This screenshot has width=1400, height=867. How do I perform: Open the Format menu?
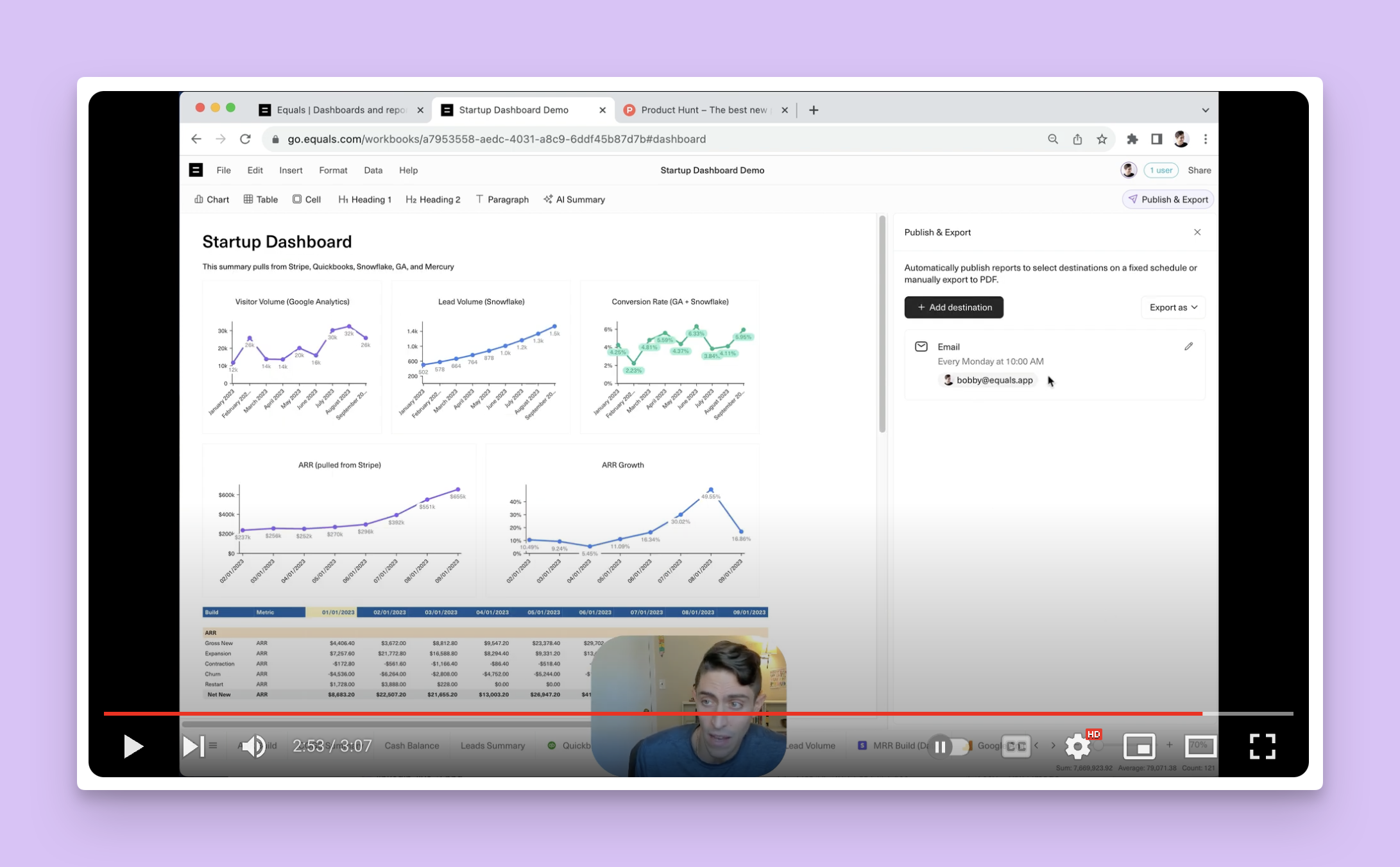[333, 170]
